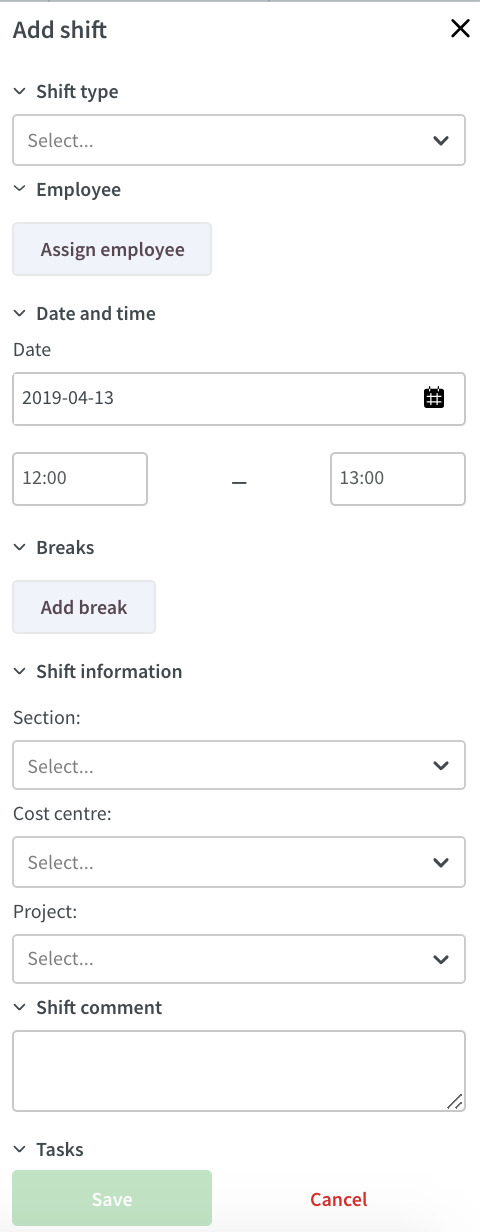
Task: Collapse the Employee section chevron
Action: click(19, 189)
